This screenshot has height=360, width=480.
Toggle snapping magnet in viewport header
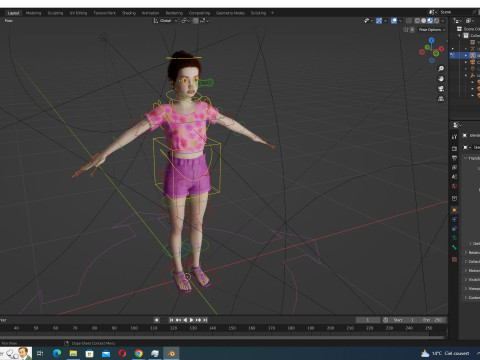click(196, 21)
